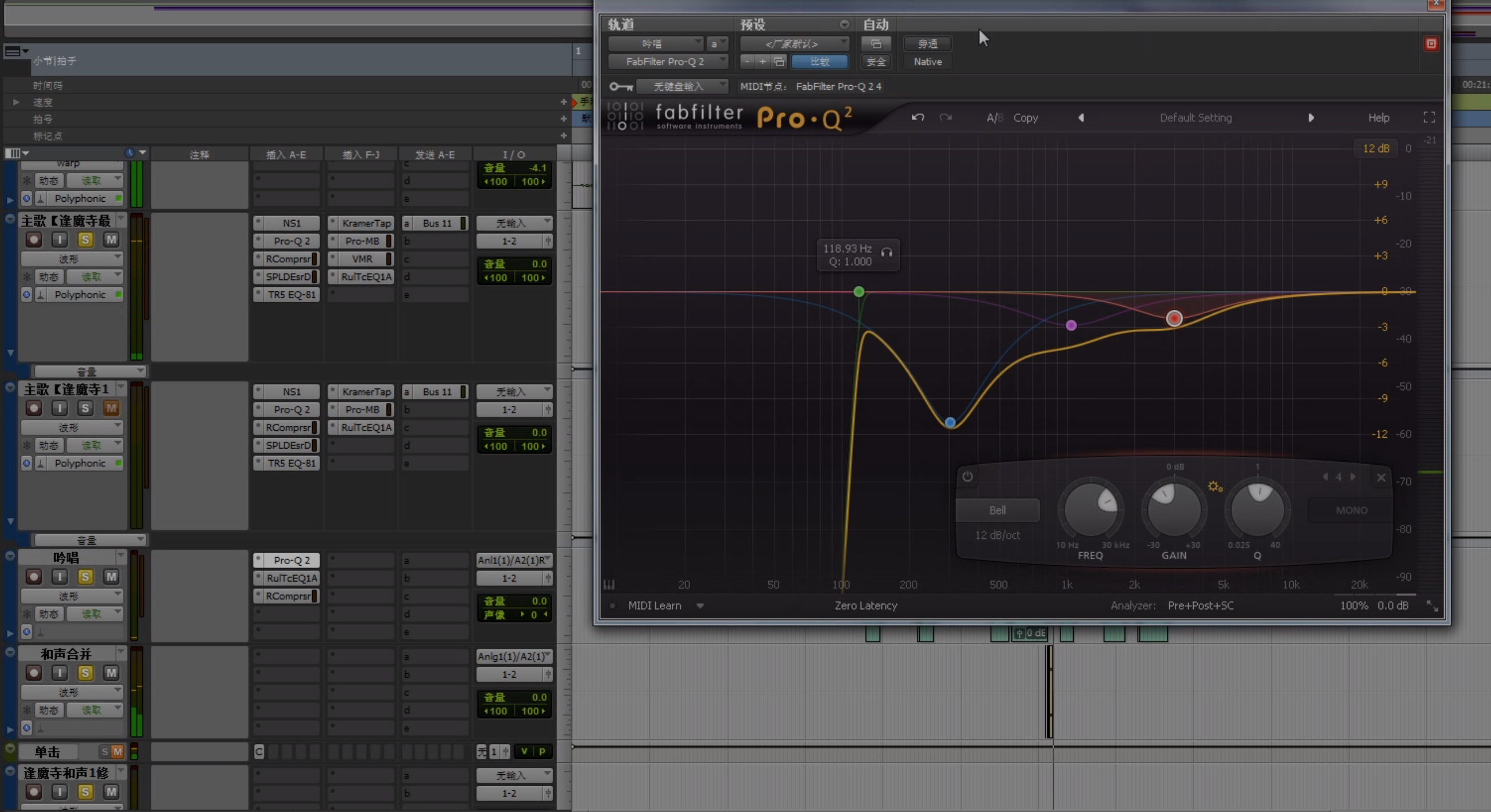Click the band power bypass icon
The width and height of the screenshot is (1491, 812).
(967, 477)
